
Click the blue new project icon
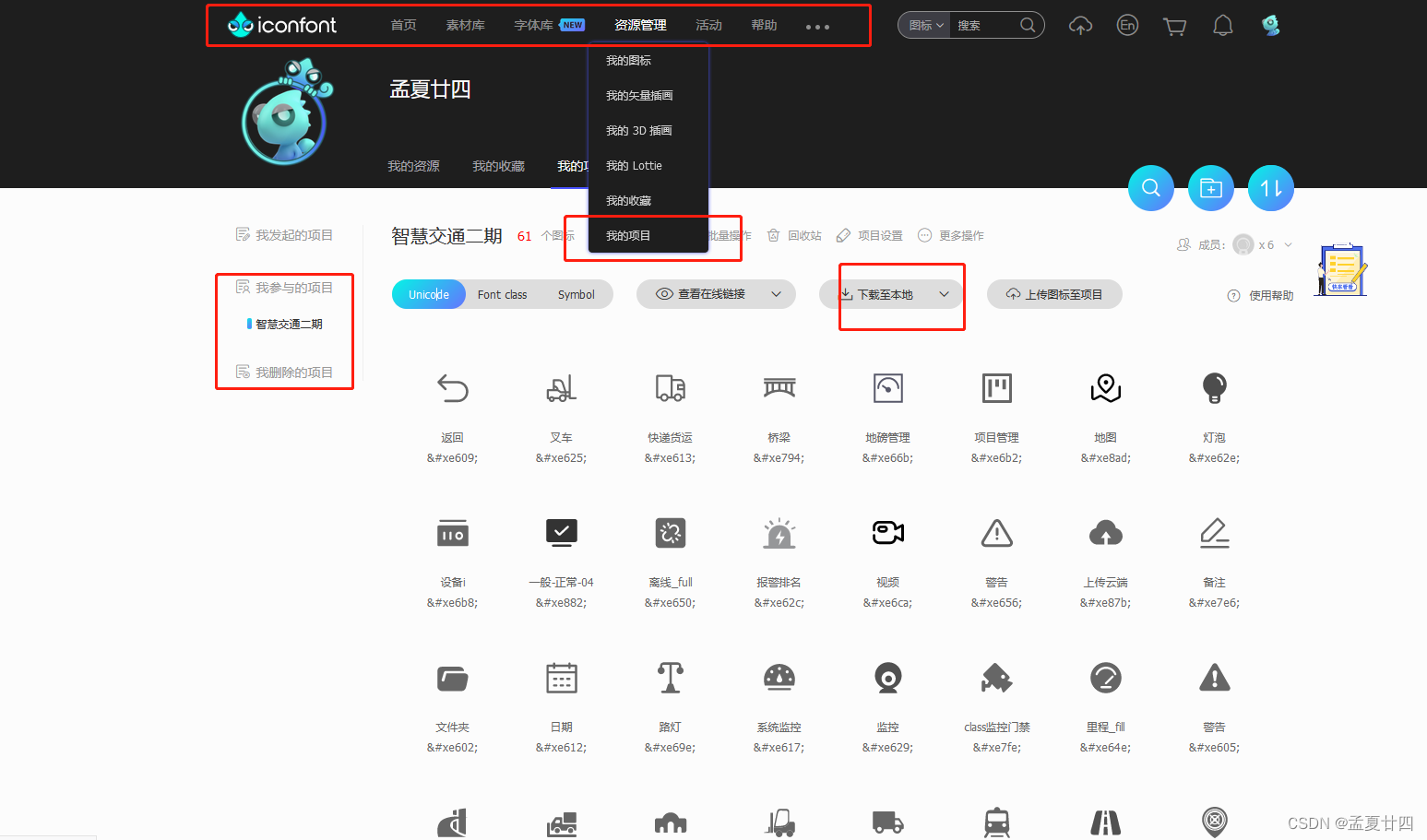(1210, 187)
